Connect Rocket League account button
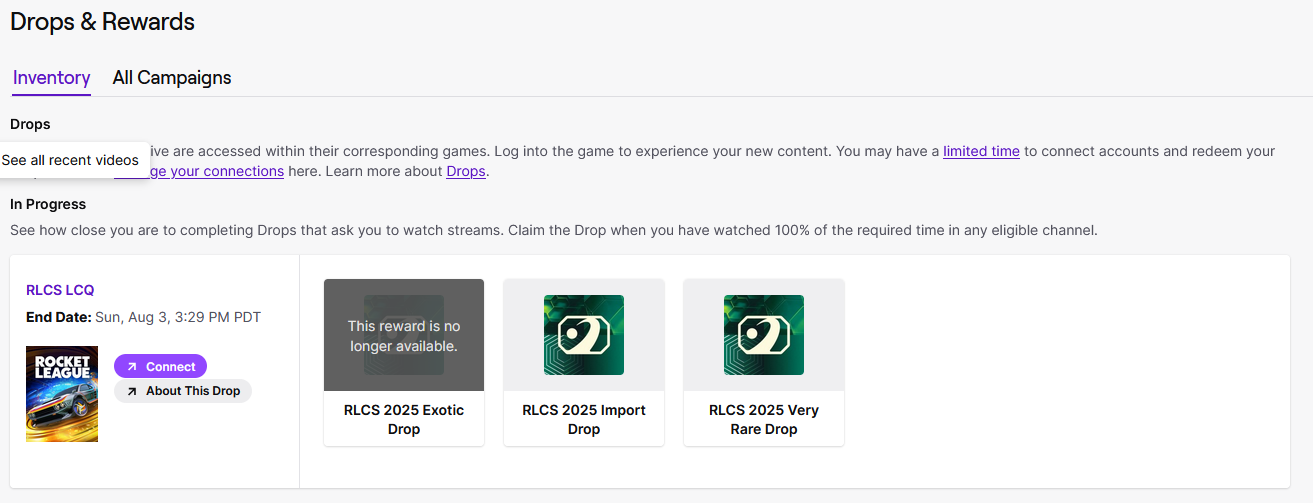Screen dimensions: 1313x503 point(160,366)
